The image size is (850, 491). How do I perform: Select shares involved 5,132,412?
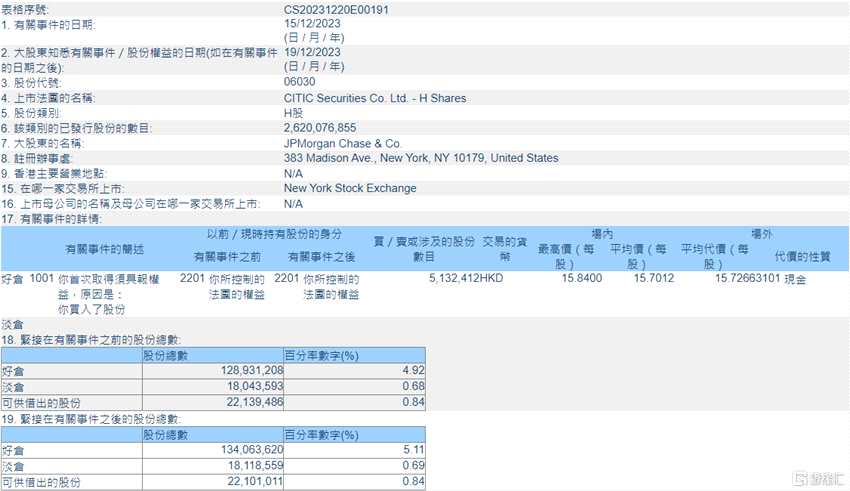[x=453, y=278]
